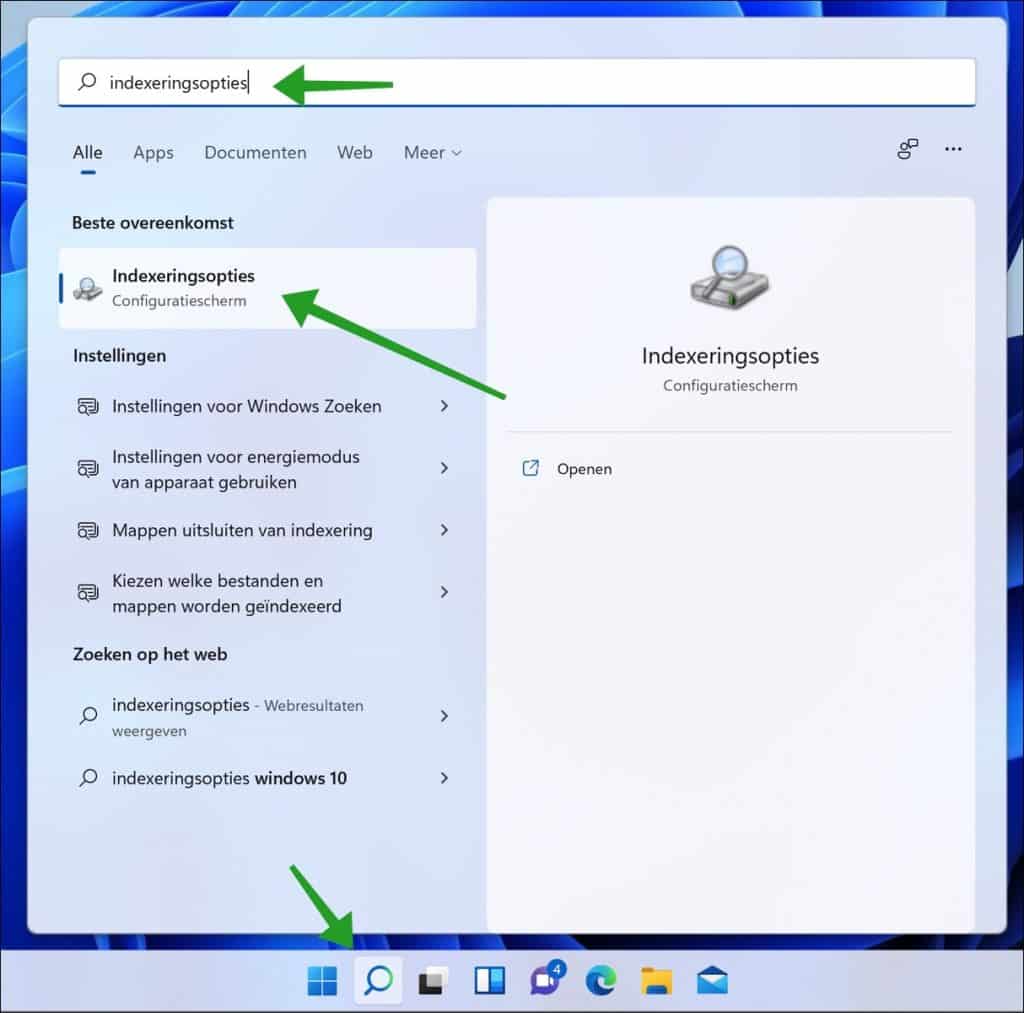
Task: Click the gear icon next to 'Instellingen voor Windows Zoeken'
Action: [x=87, y=406]
